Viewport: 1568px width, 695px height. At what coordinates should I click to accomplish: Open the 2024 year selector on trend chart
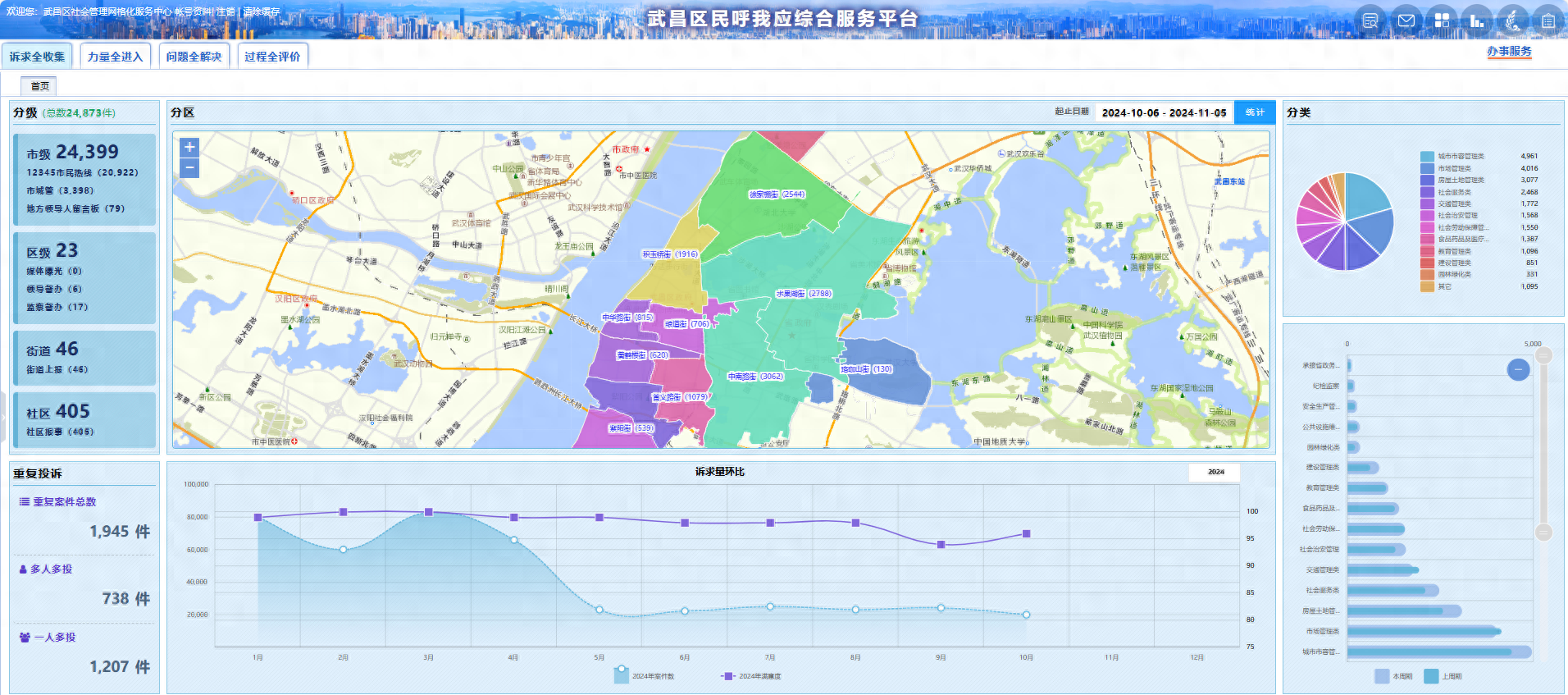[1215, 472]
